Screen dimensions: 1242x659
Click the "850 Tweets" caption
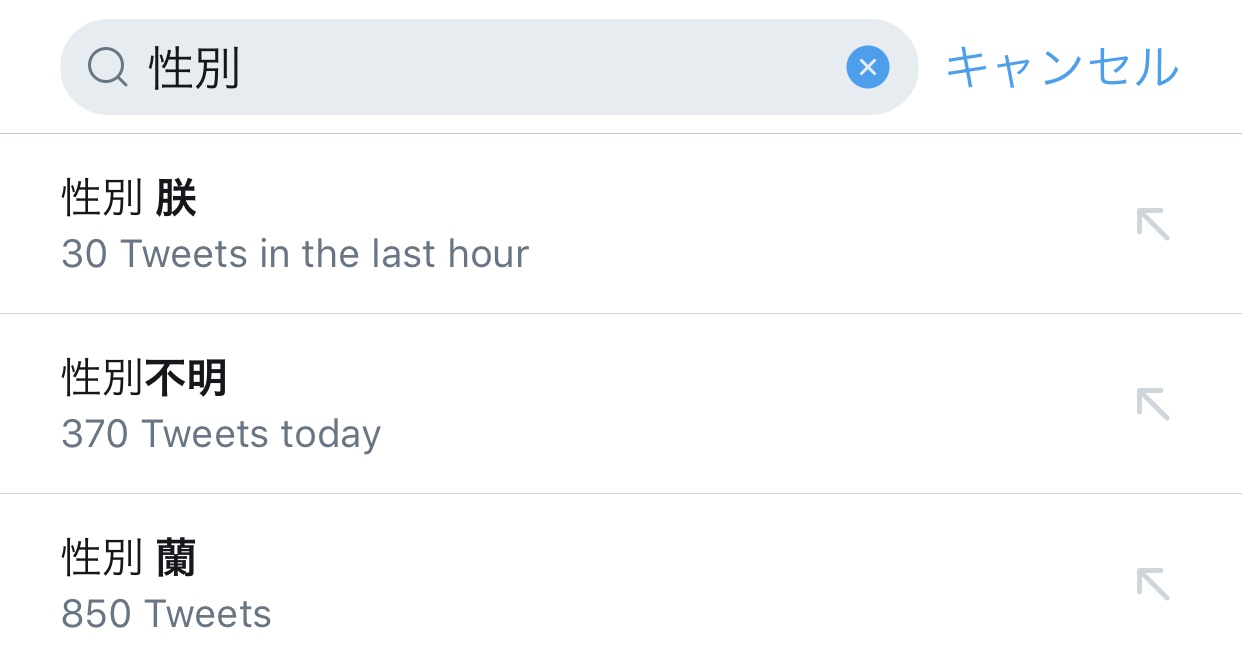[166, 614]
